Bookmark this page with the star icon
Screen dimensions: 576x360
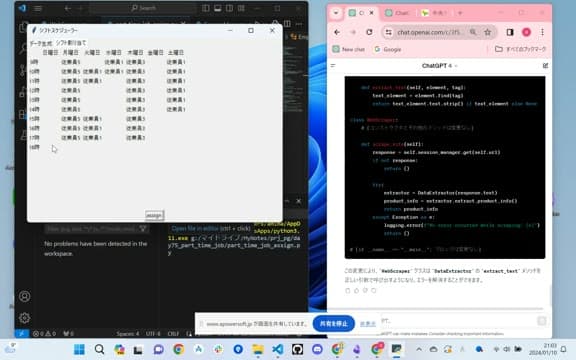click(x=487, y=32)
